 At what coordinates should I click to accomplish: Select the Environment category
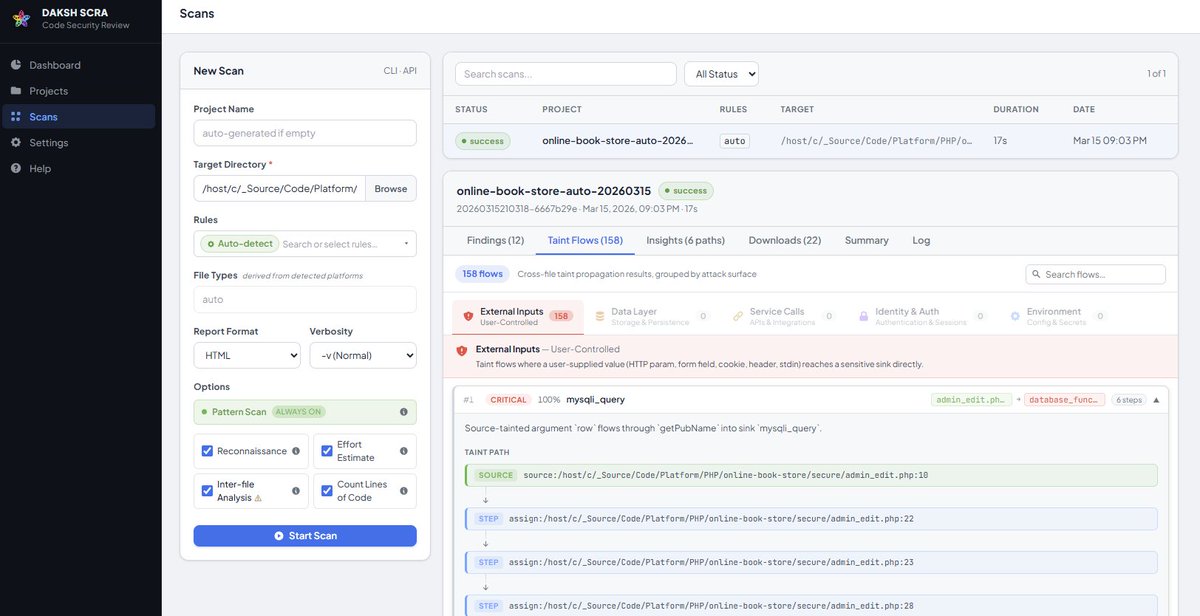coord(1058,316)
